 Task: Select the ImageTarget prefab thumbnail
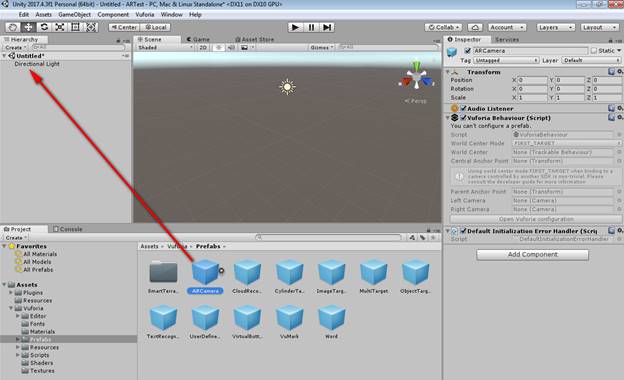331,273
